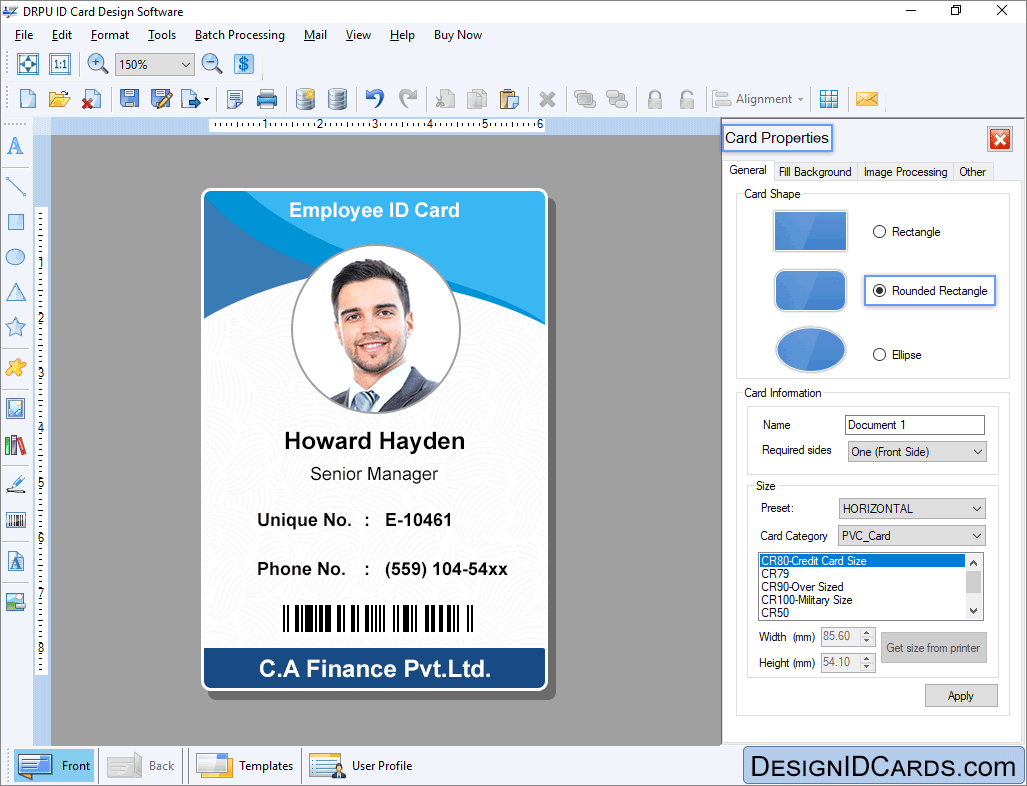Close the Card Properties panel

tap(999, 139)
